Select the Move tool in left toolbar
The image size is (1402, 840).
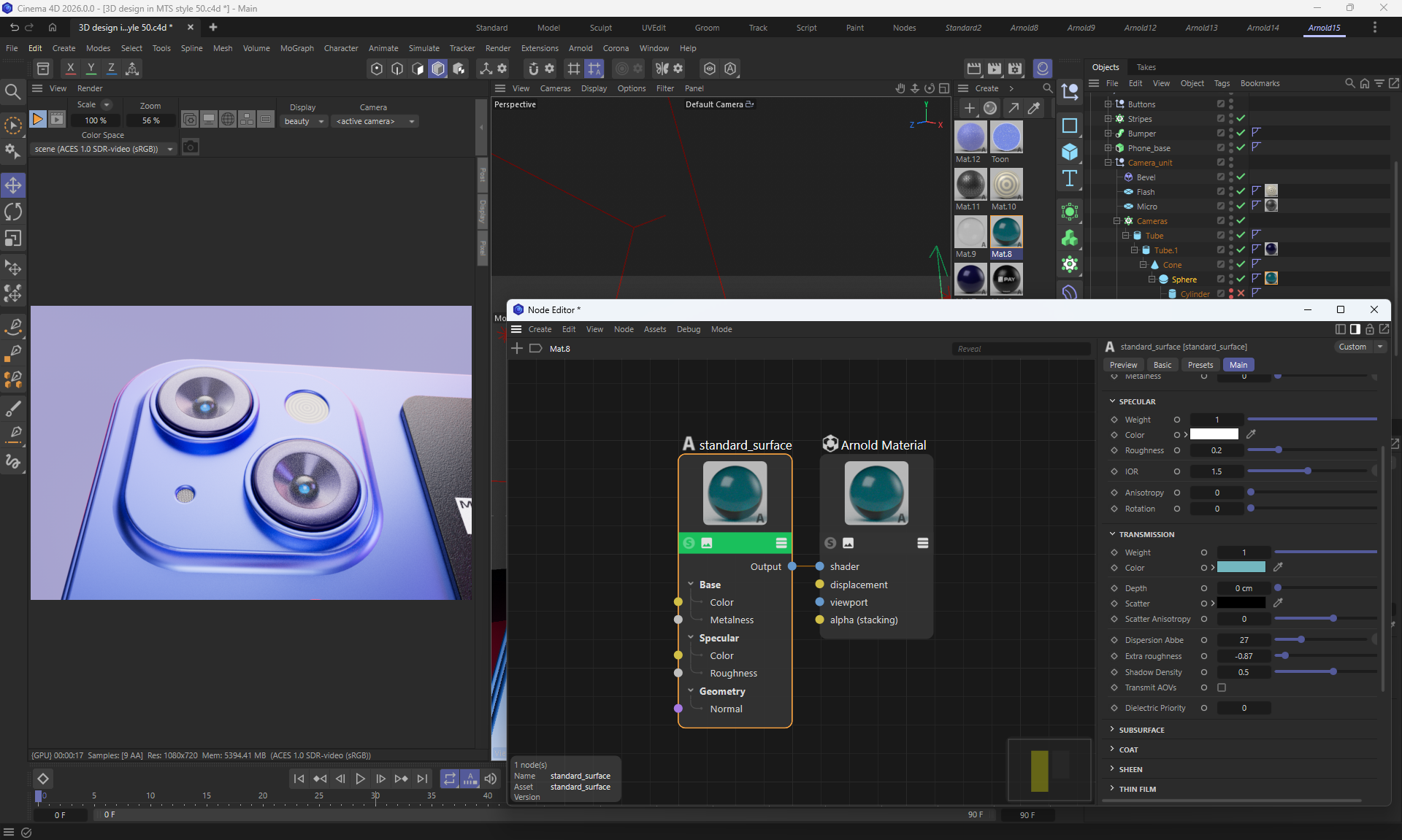[x=13, y=185]
